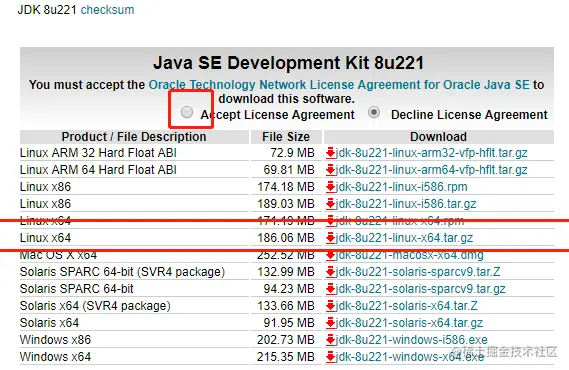Download jdk-8u221-linux-arm64-vfp-hflt.tar.gz
Viewport: 569px width, 370px height.
pyautogui.click(x=431, y=170)
